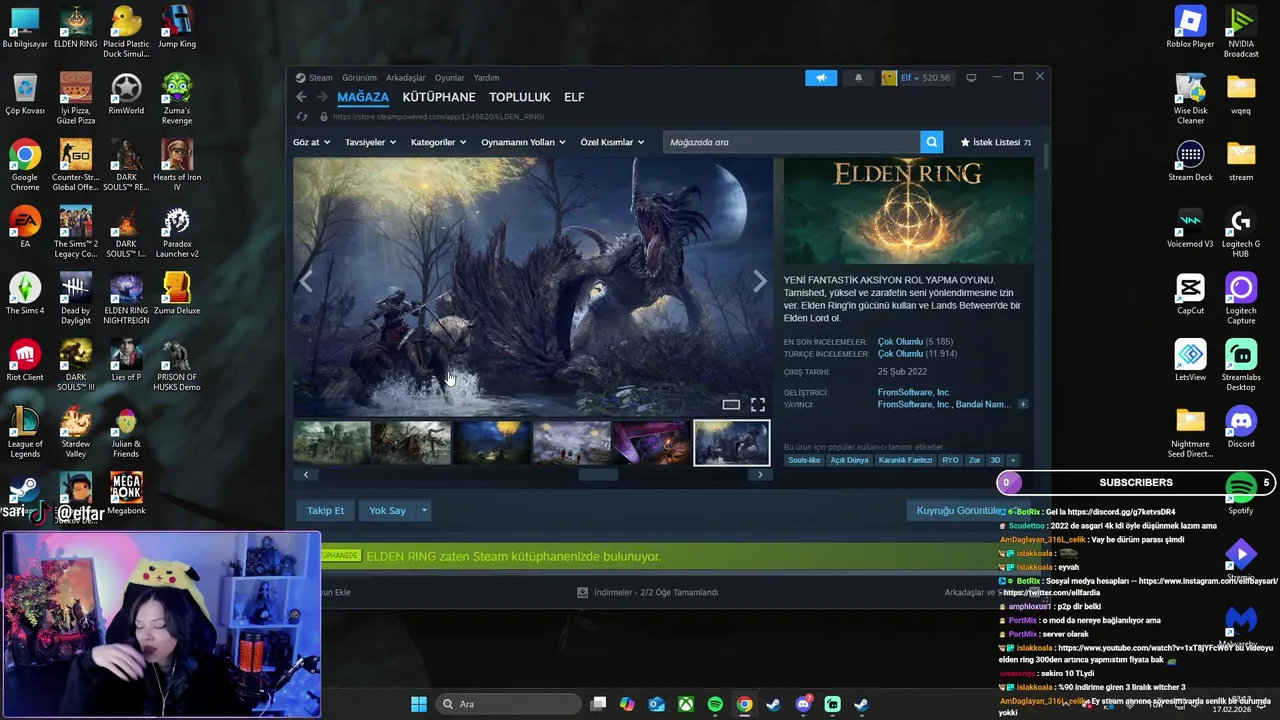Switch to the TOPLULUK tab
The image size is (1280, 720).
pos(520,97)
